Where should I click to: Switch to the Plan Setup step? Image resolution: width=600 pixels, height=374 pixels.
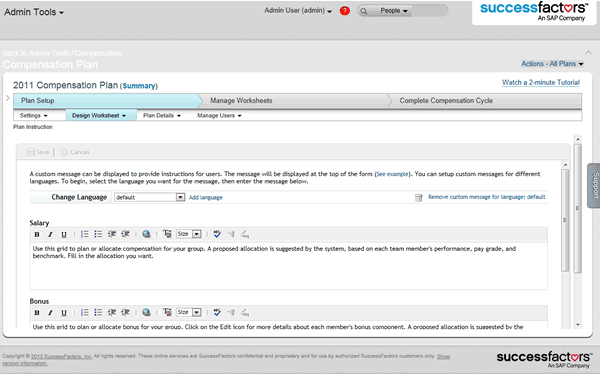pos(107,101)
